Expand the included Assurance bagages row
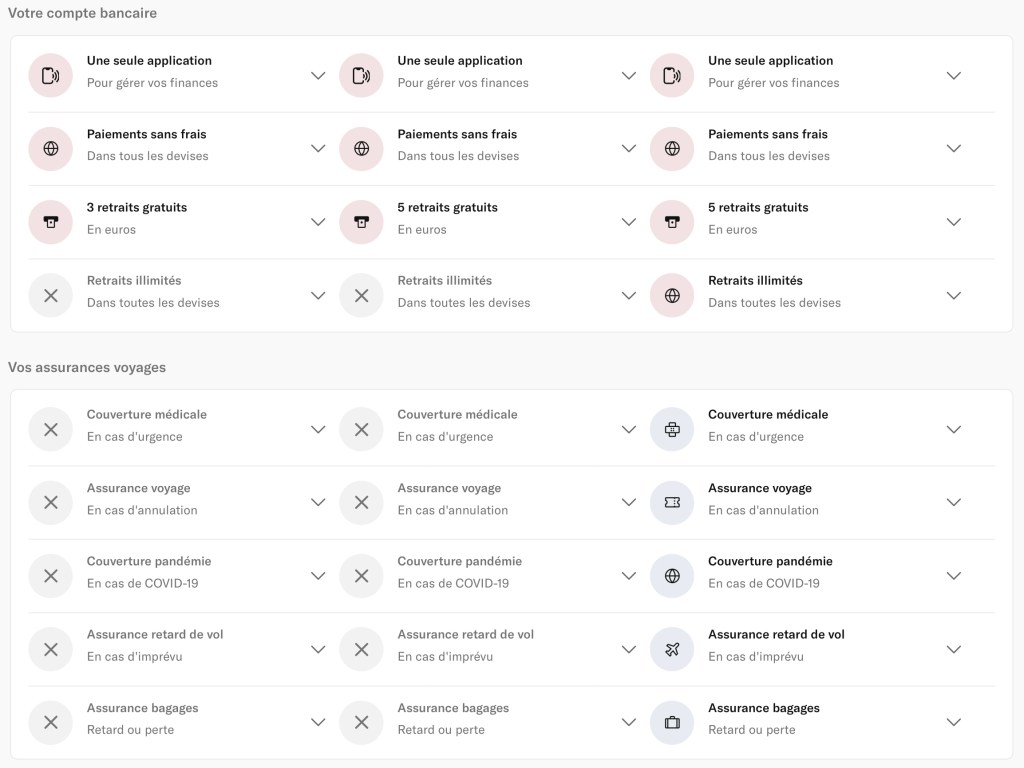This screenshot has height=768, width=1024. point(954,722)
